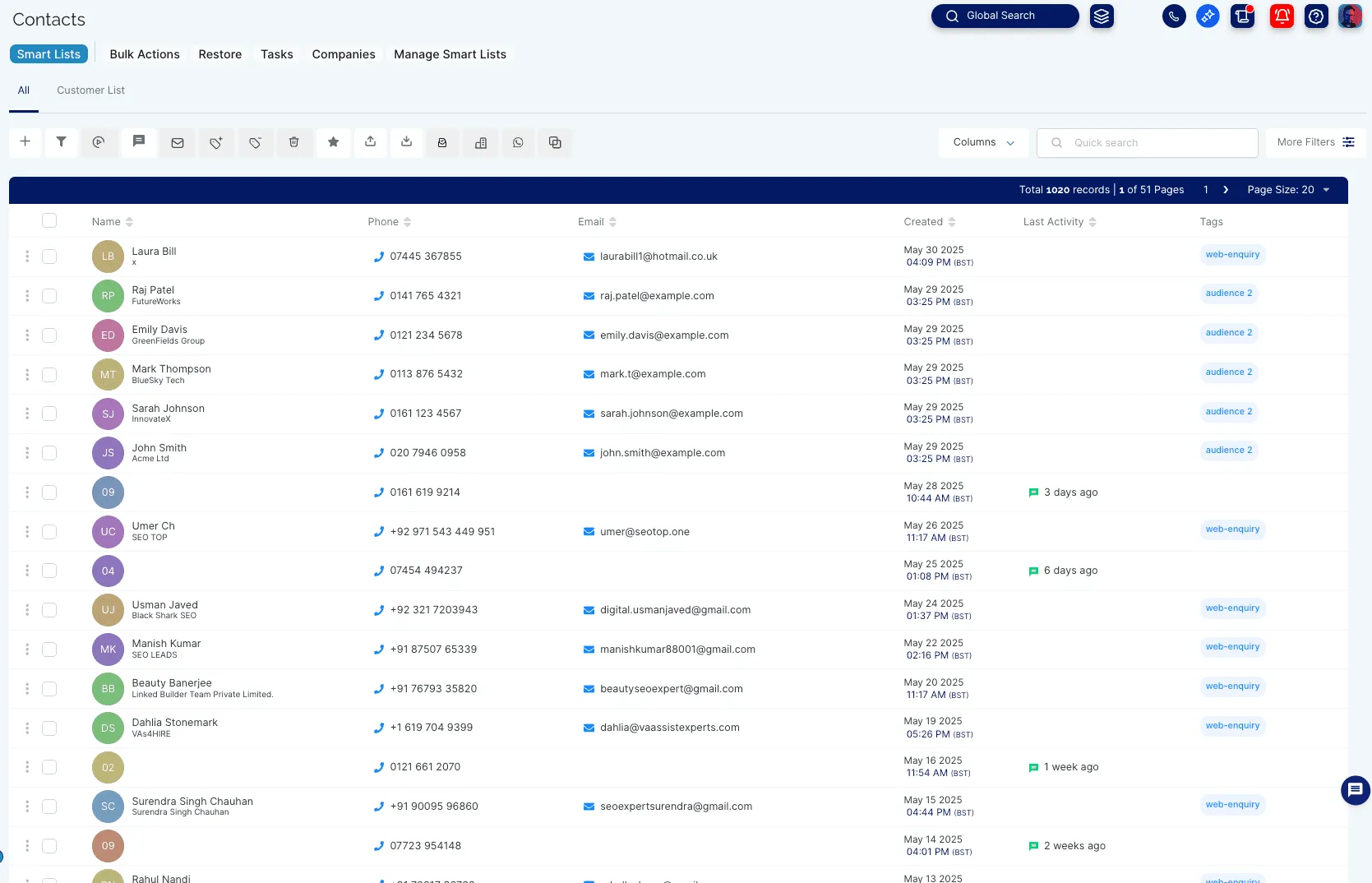Check the select-all checkbox in the header
Image resolution: width=1372 pixels, height=883 pixels.
49,220
